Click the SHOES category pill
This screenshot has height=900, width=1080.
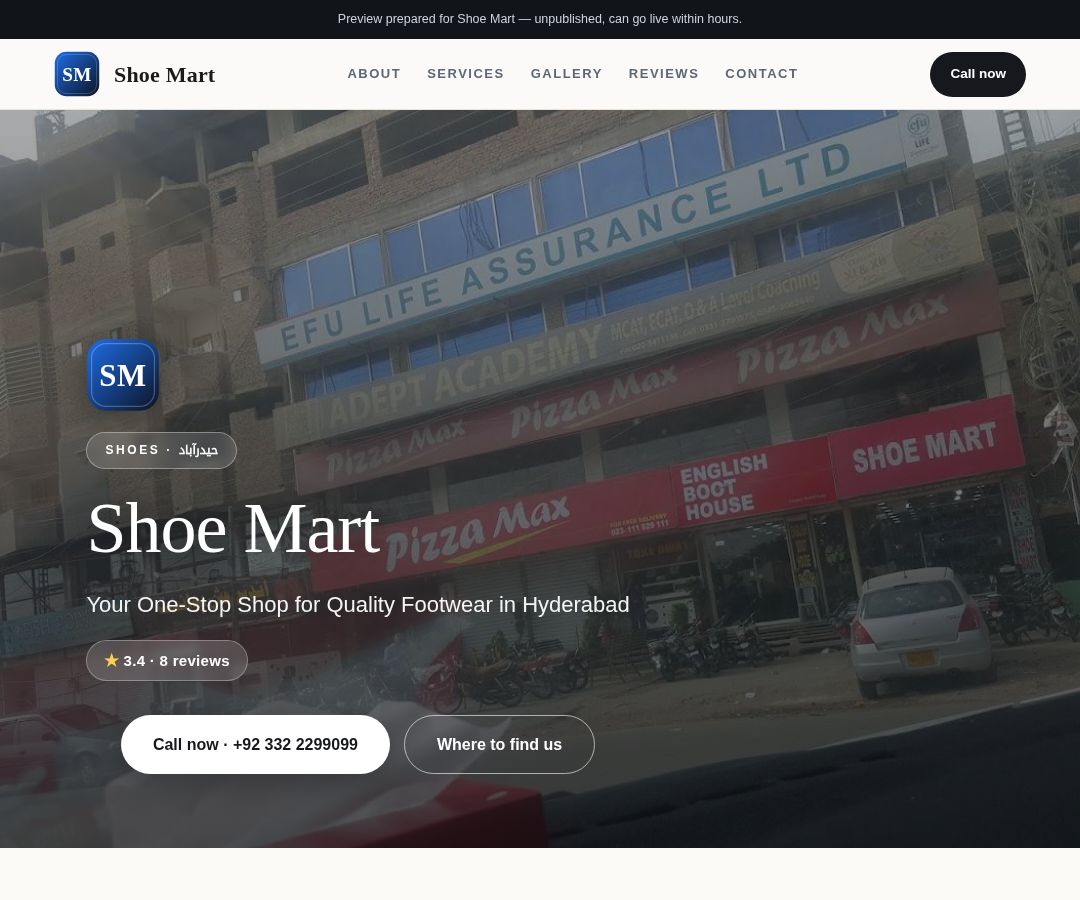pyautogui.click(x=161, y=450)
